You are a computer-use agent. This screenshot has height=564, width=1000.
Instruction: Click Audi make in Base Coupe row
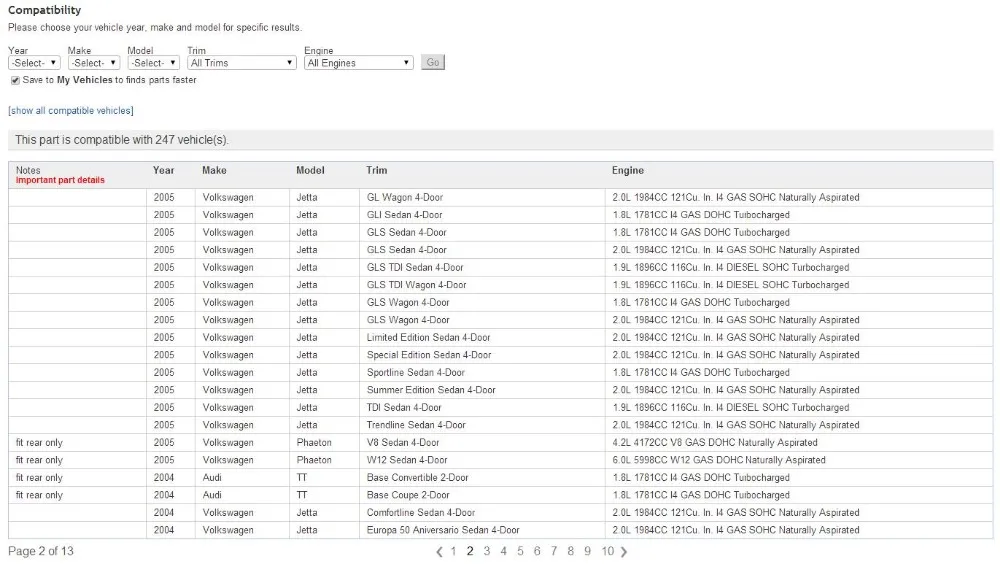(x=212, y=495)
